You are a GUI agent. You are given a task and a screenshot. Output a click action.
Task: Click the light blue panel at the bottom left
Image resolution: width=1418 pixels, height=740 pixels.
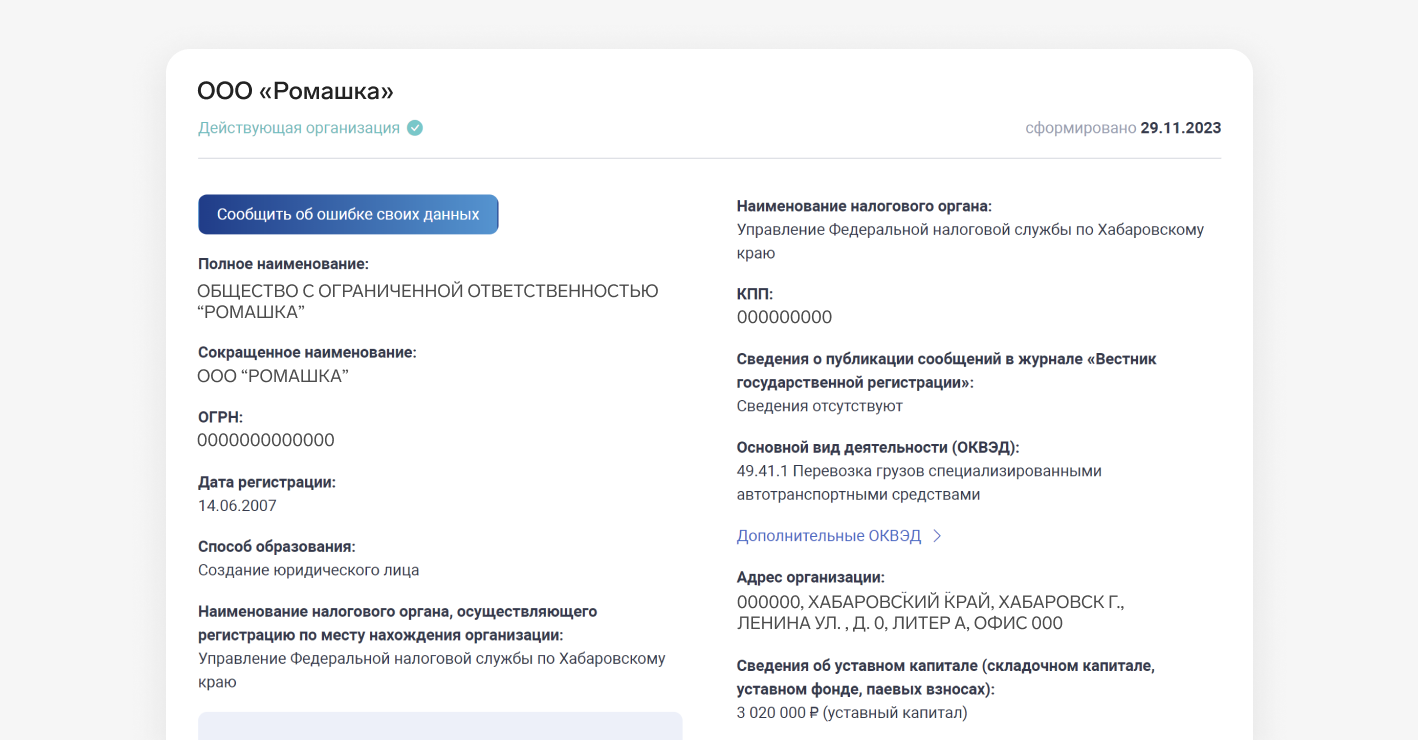click(x=440, y=726)
